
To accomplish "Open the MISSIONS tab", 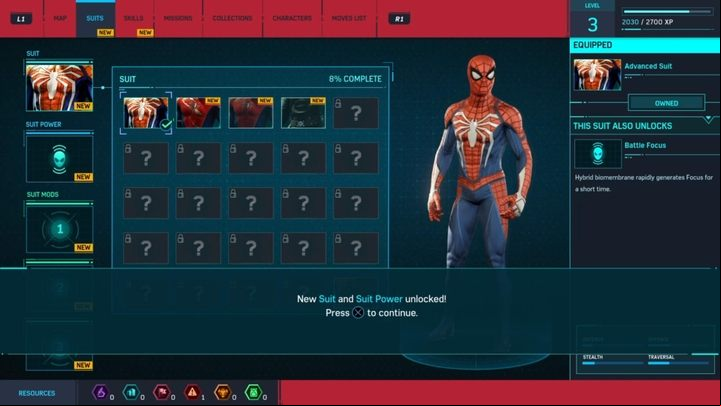I will pyautogui.click(x=178, y=18).
